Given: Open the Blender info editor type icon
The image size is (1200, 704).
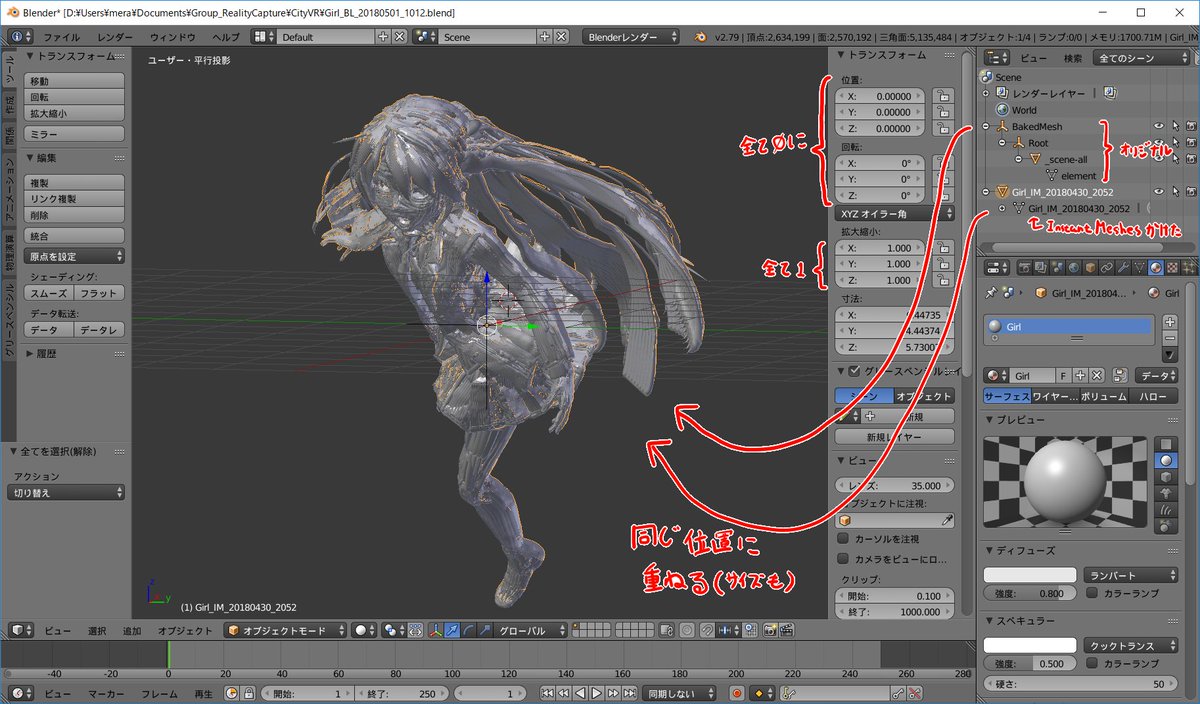Looking at the screenshot, I should (22, 36).
